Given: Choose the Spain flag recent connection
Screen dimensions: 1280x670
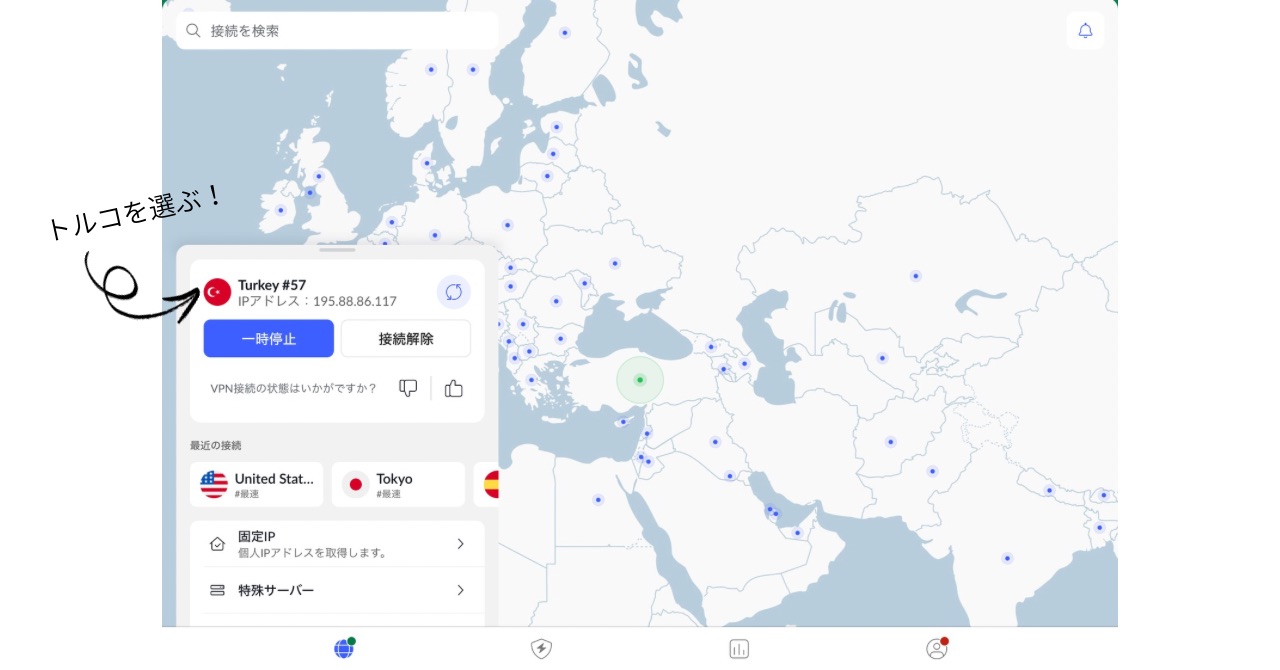Looking at the screenshot, I should click(x=490, y=485).
